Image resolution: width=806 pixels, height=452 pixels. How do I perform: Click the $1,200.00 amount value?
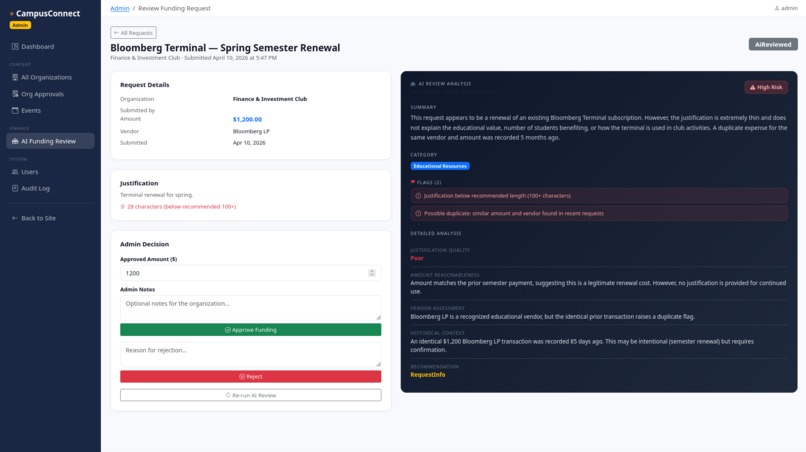click(x=247, y=119)
